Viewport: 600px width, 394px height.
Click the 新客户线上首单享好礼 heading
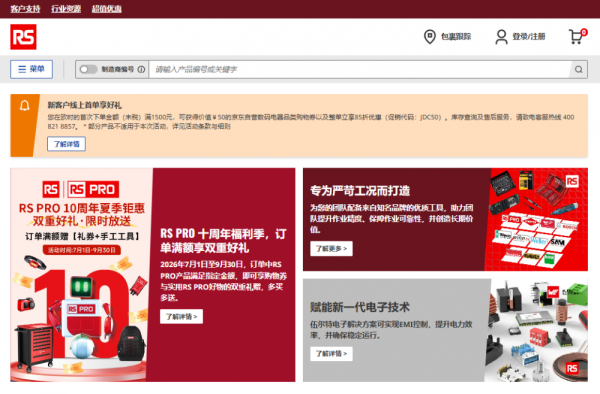85,105
